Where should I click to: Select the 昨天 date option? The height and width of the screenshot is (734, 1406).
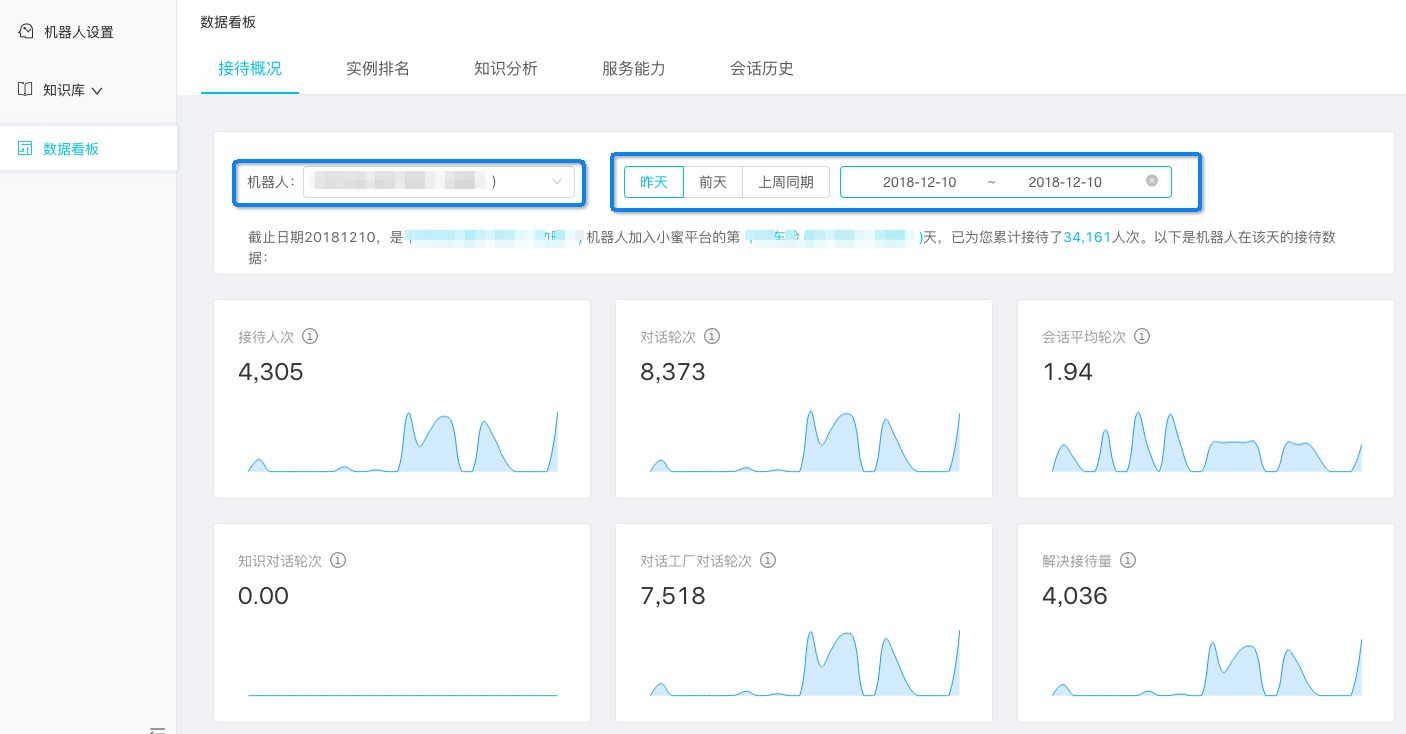654,182
